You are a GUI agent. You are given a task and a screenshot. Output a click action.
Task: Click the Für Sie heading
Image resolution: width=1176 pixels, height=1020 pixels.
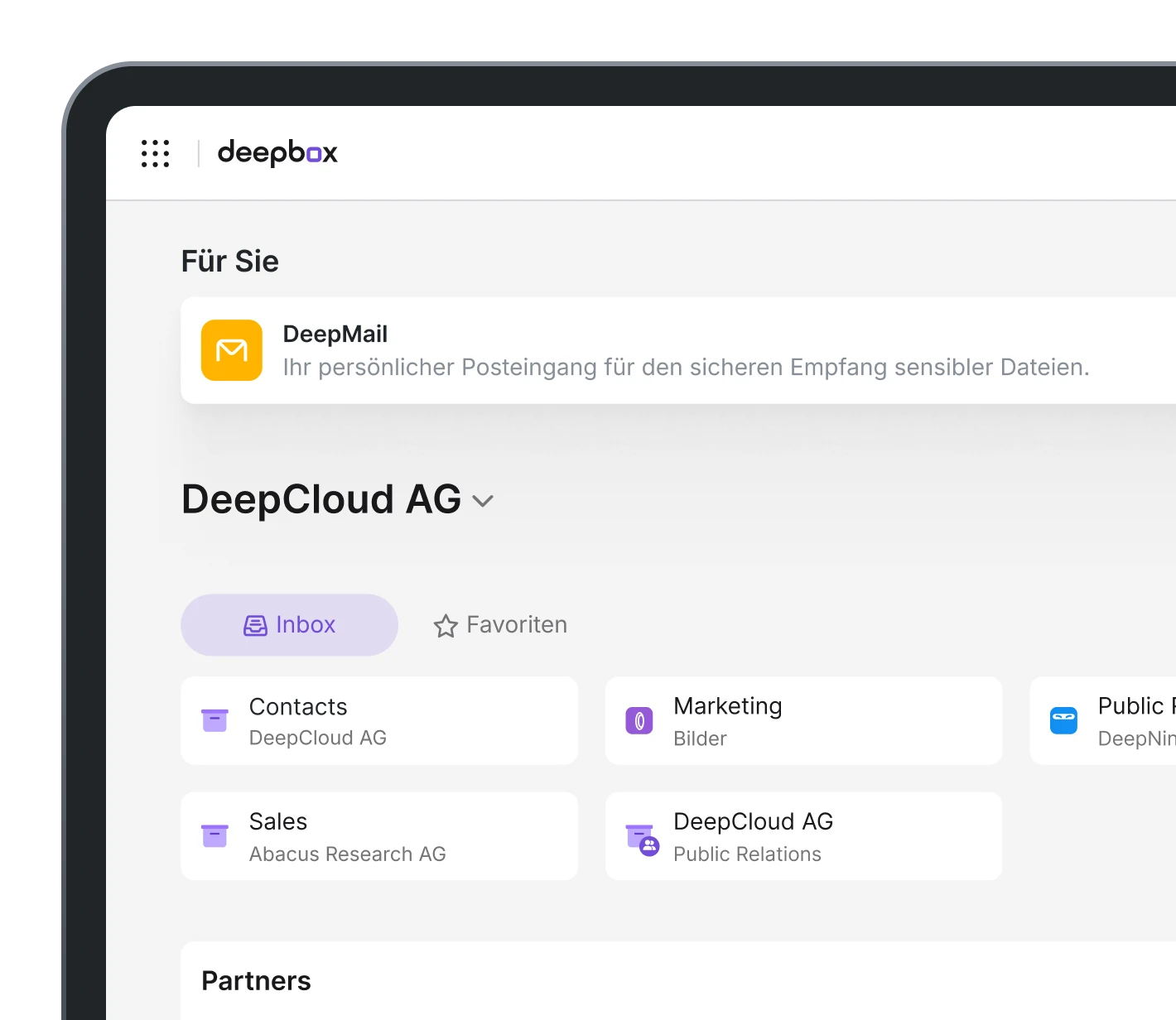click(230, 262)
